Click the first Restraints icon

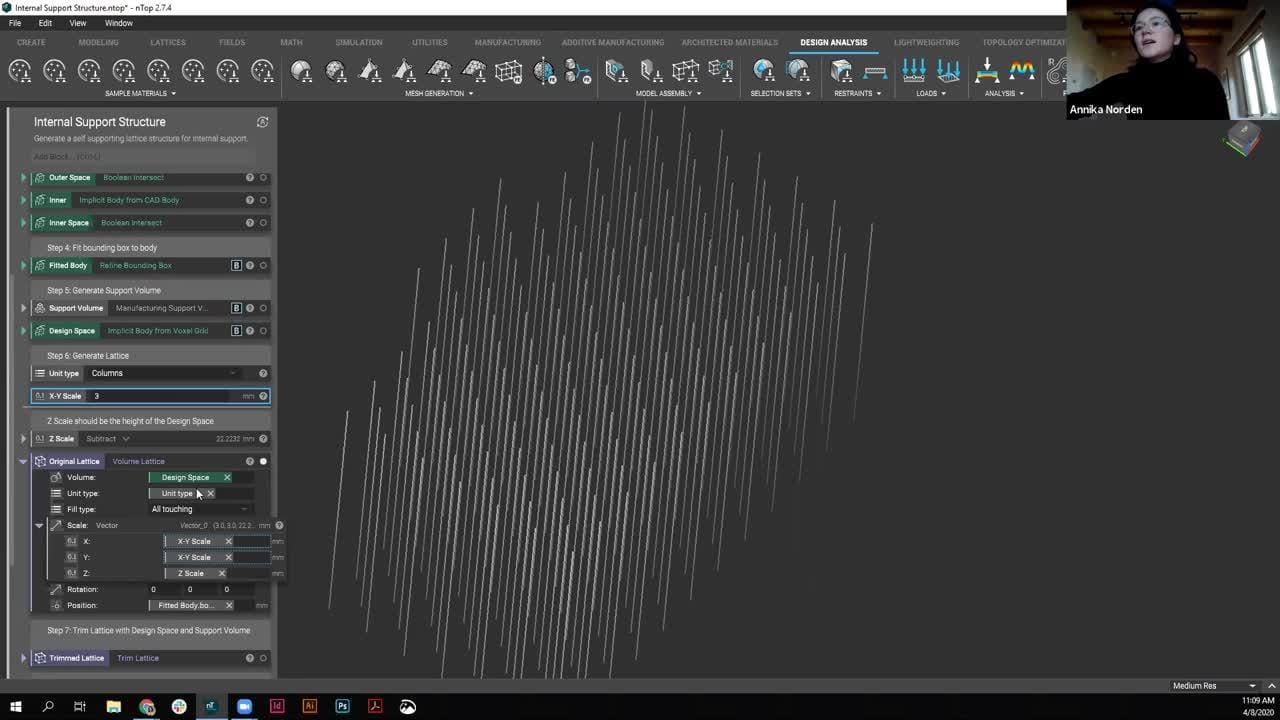[841, 71]
